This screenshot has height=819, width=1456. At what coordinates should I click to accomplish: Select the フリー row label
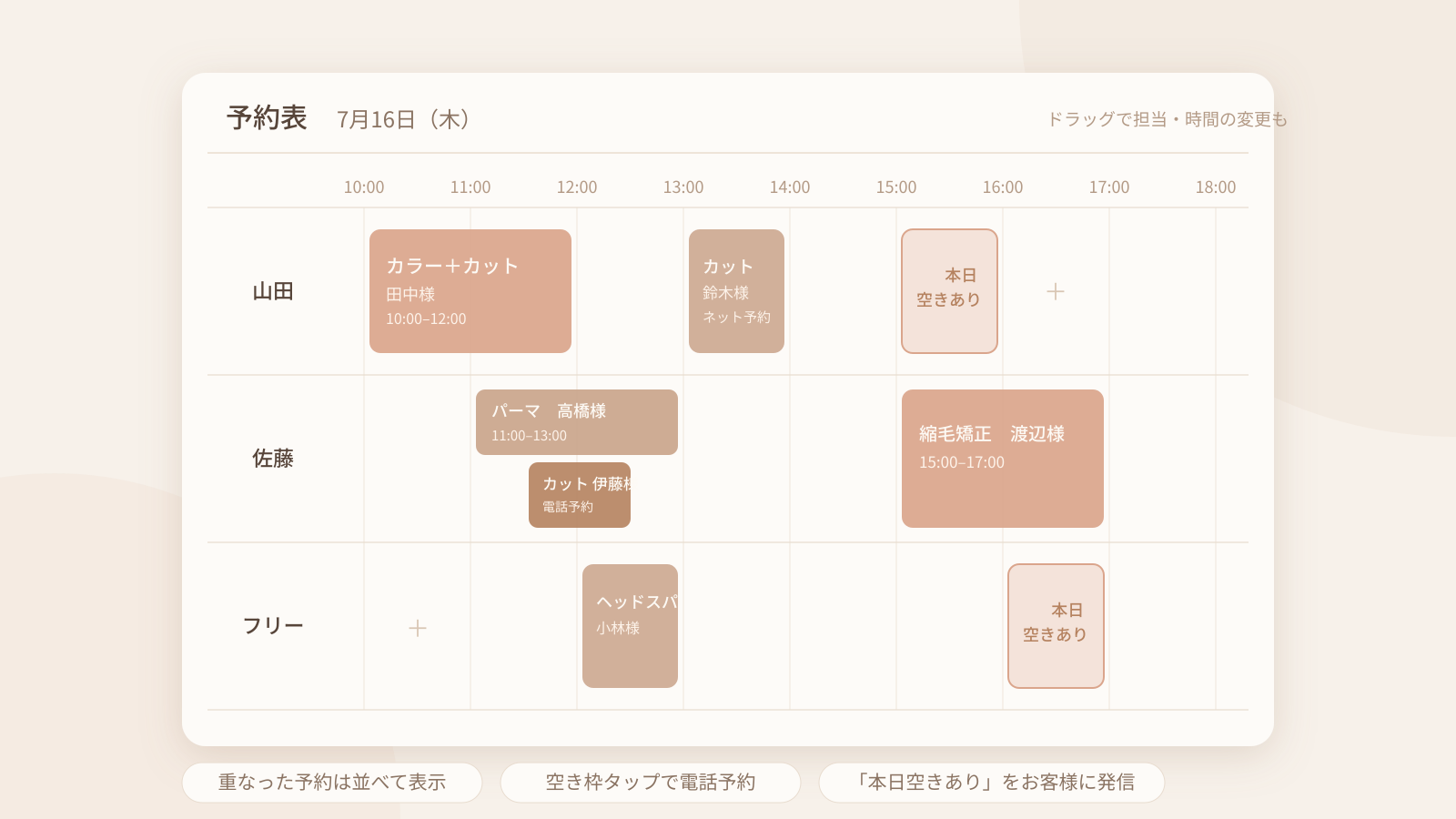pos(273,626)
